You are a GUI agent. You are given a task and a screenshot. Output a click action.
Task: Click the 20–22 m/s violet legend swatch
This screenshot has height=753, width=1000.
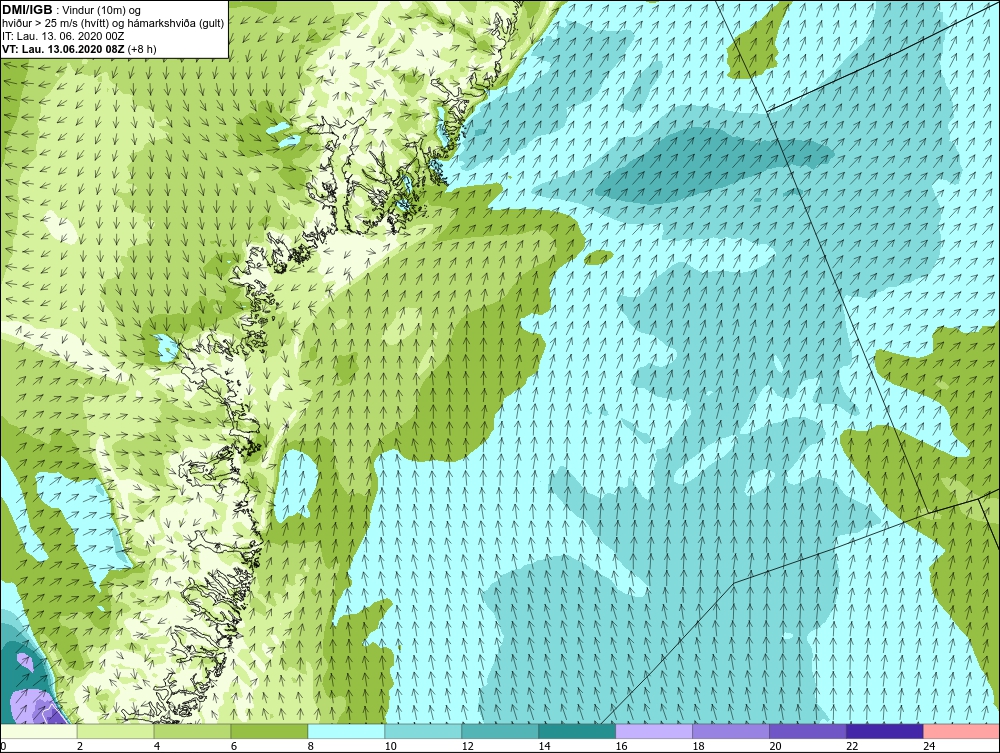(x=807, y=731)
